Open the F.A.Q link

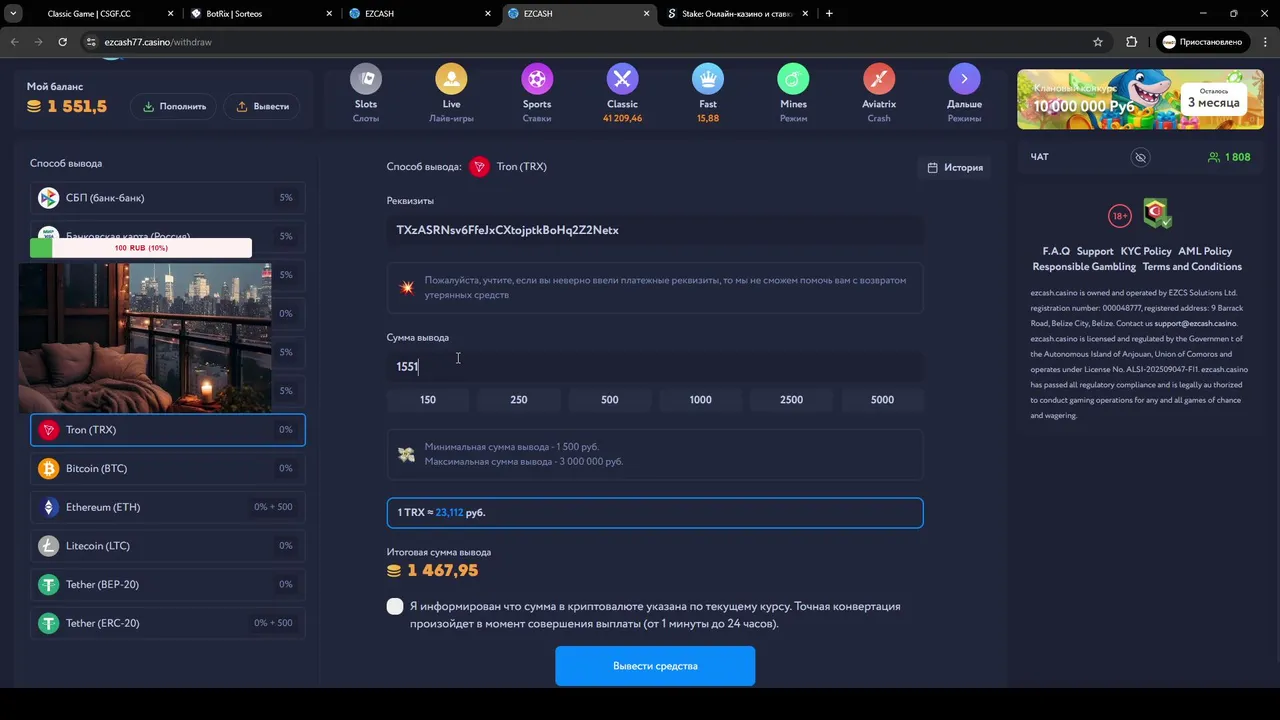point(1056,251)
